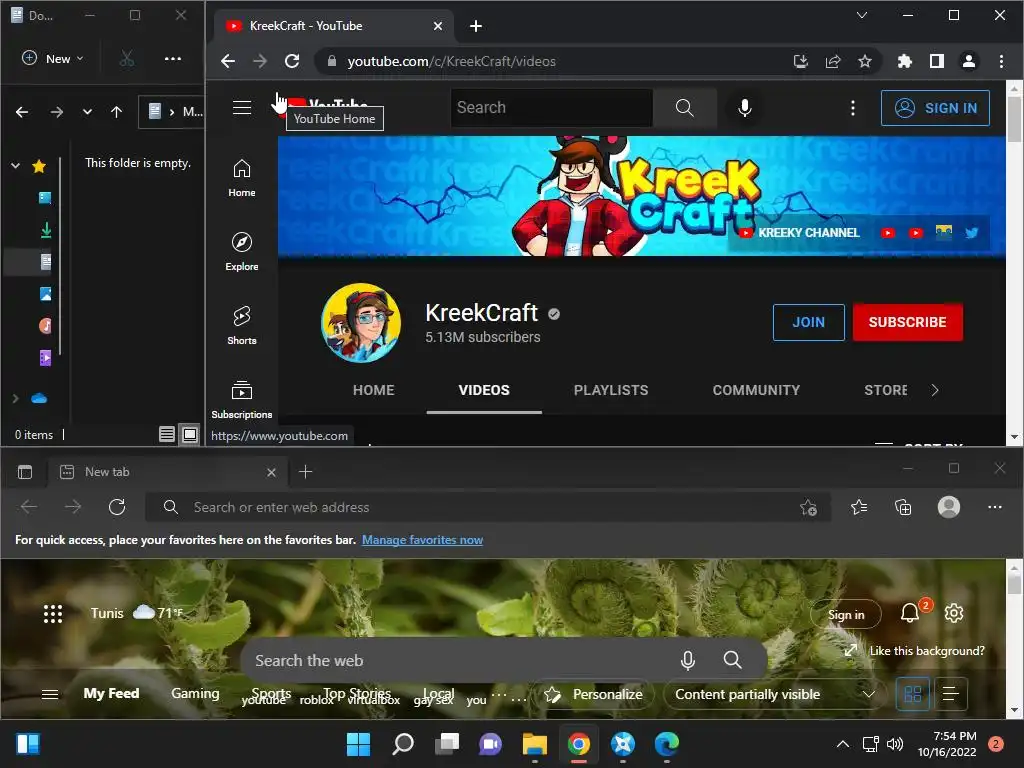Open Explore in YouTube sidebar
This screenshot has width=1024, height=768.
pyautogui.click(x=242, y=251)
